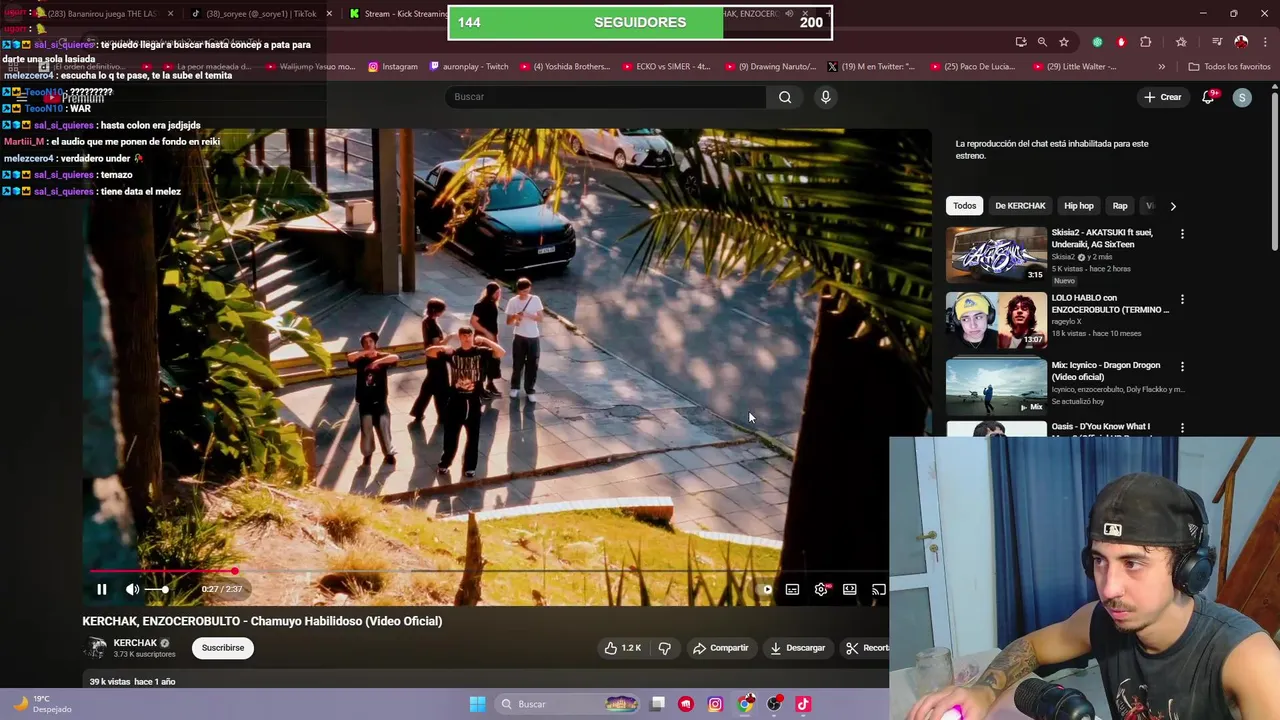Image resolution: width=1280 pixels, height=720 pixels.
Task: Select the Hip hop filter chip
Action: (x=1078, y=206)
